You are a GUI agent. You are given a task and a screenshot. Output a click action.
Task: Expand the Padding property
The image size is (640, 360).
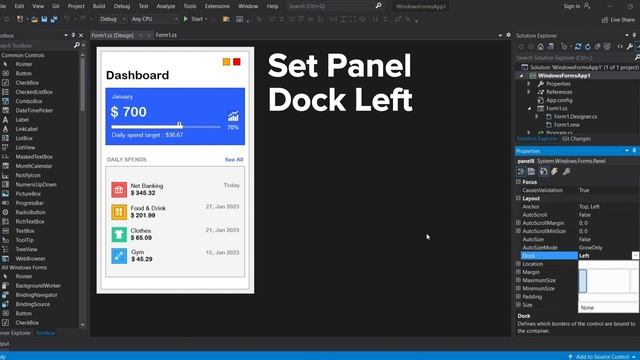pos(518,296)
